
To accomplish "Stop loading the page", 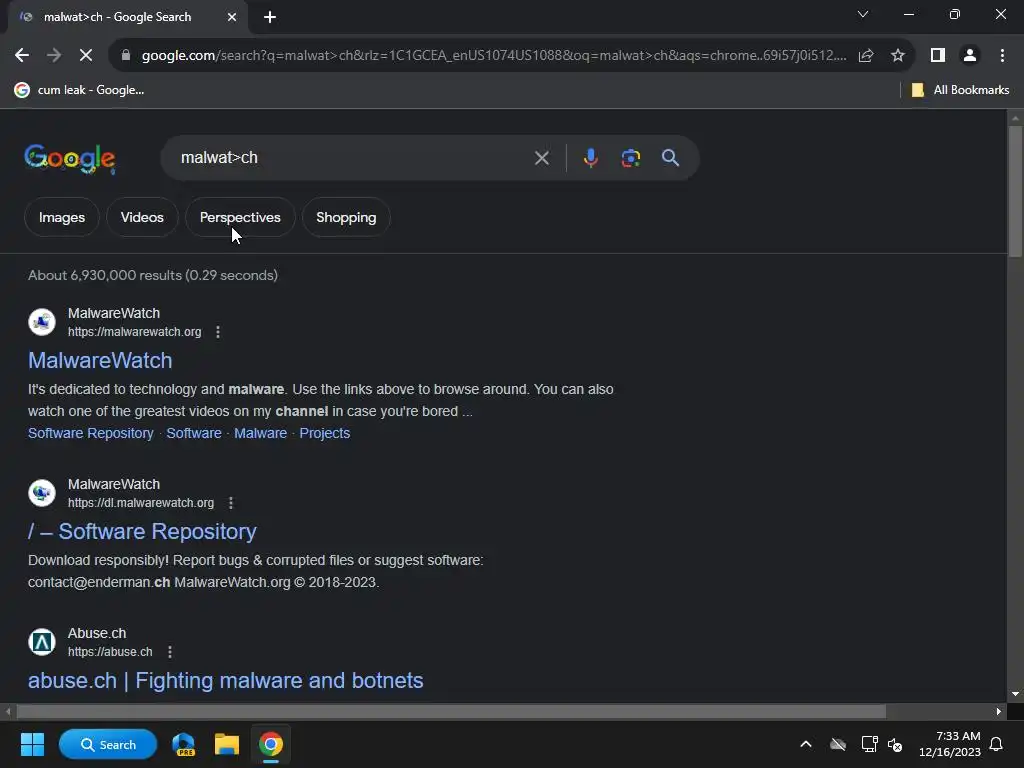I will 86,56.
